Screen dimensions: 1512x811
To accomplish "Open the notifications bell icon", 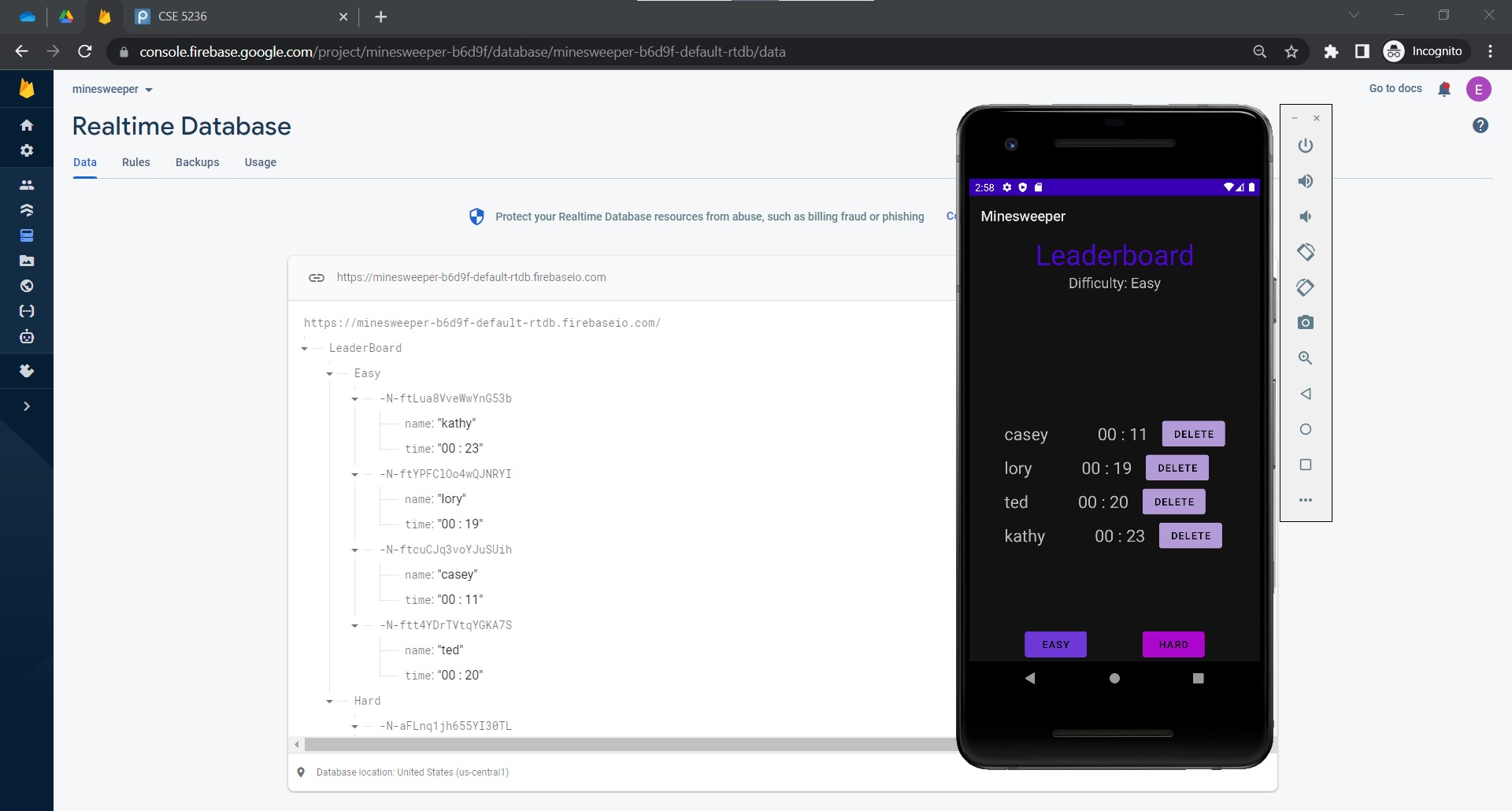I will (x=1444, y=89).
